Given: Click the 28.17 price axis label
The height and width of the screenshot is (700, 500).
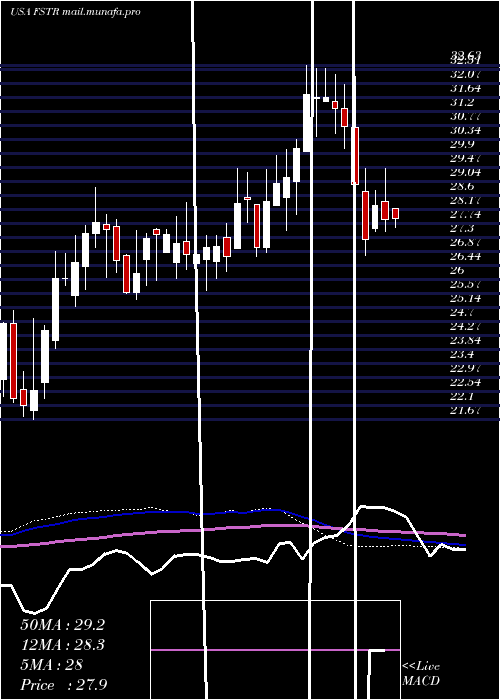Looking at the screenshot, I should coord(465,200).
